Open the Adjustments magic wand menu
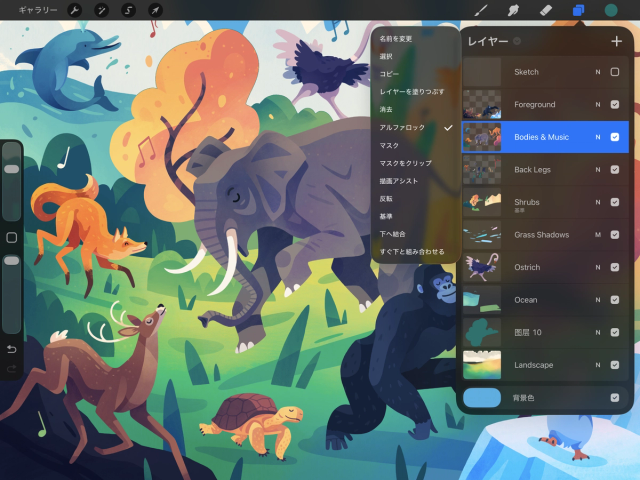The width and height of the screenshot is (640, 480). tap(101, 10)
